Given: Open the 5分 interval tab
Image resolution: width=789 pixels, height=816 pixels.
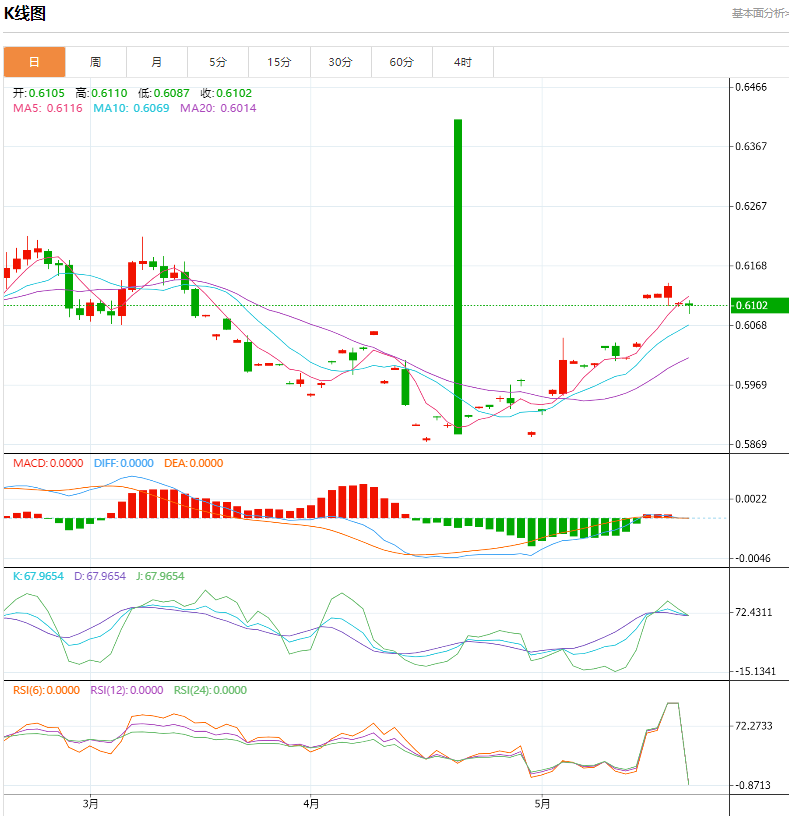Looking at the screenshot, I should (218, 62).
